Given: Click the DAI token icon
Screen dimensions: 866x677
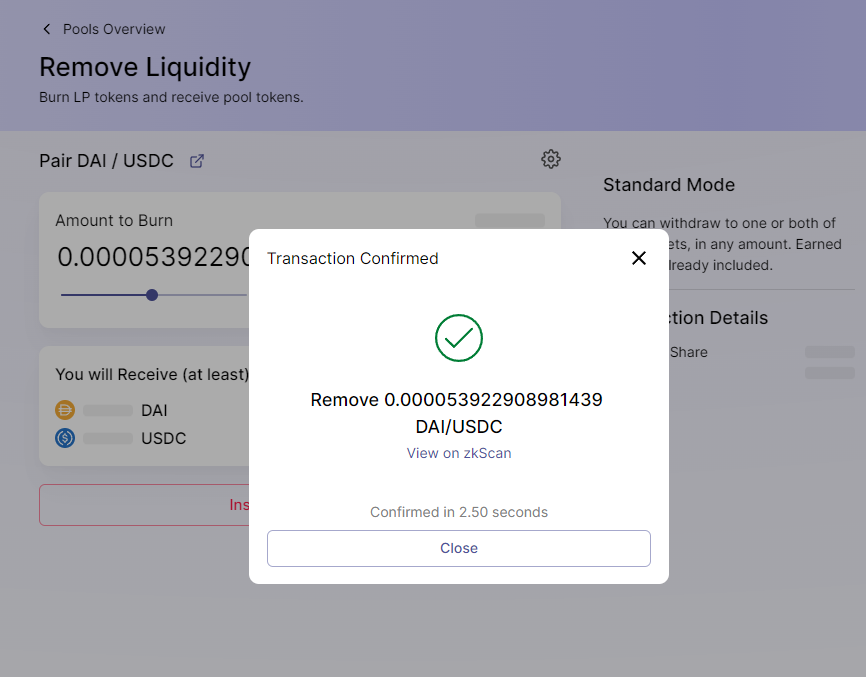Looking at the screenshot, I should tap(65, 410).
